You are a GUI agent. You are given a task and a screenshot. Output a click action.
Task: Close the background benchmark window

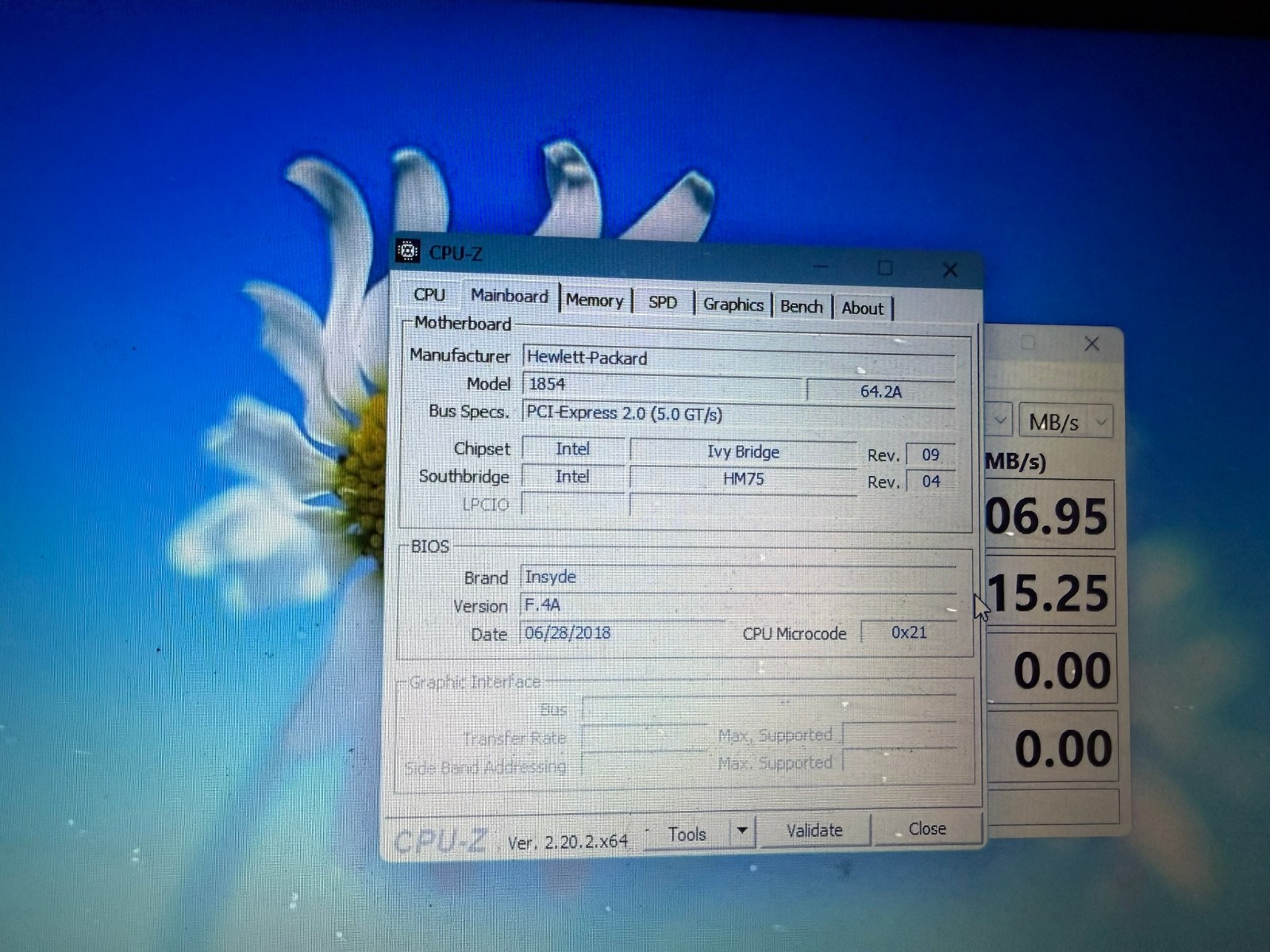click(x=1092, y=344)
